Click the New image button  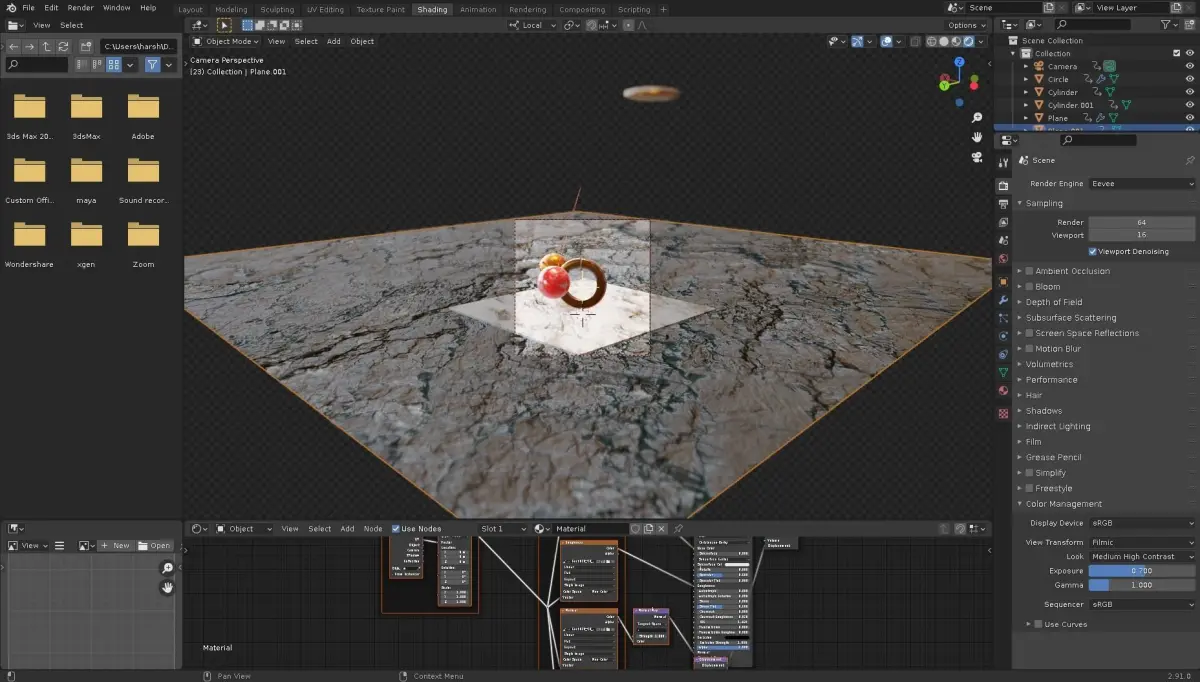(115, 546)
